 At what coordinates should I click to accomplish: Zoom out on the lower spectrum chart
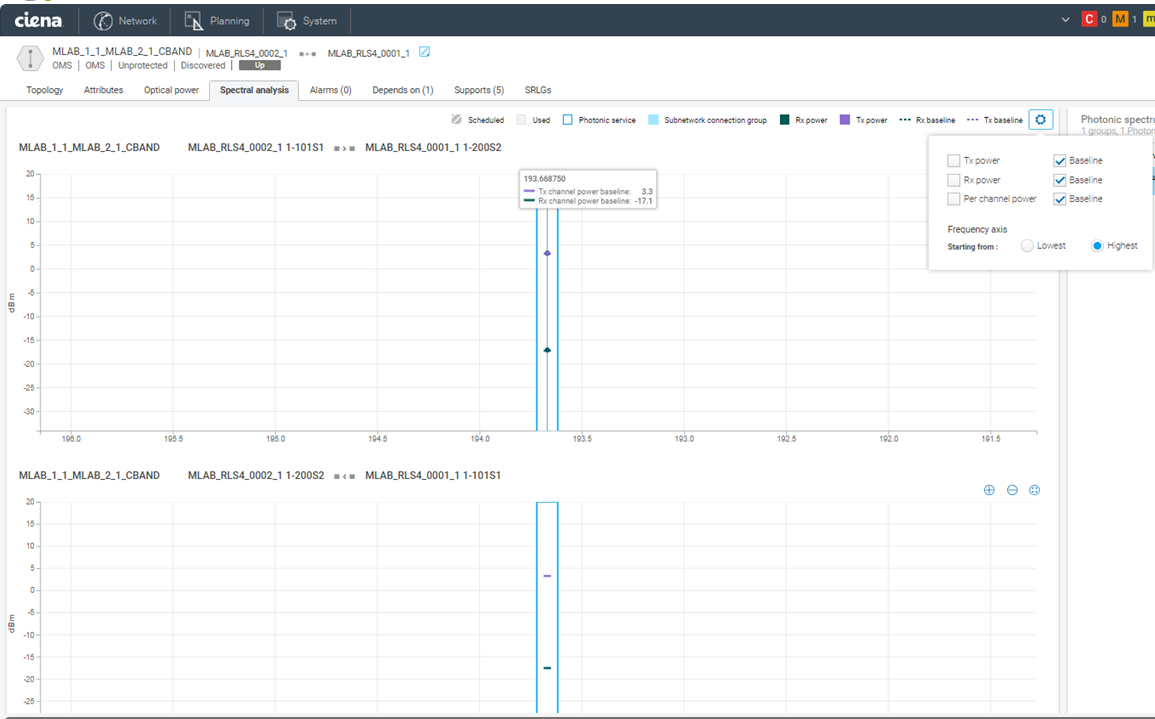pos(1012,490)
